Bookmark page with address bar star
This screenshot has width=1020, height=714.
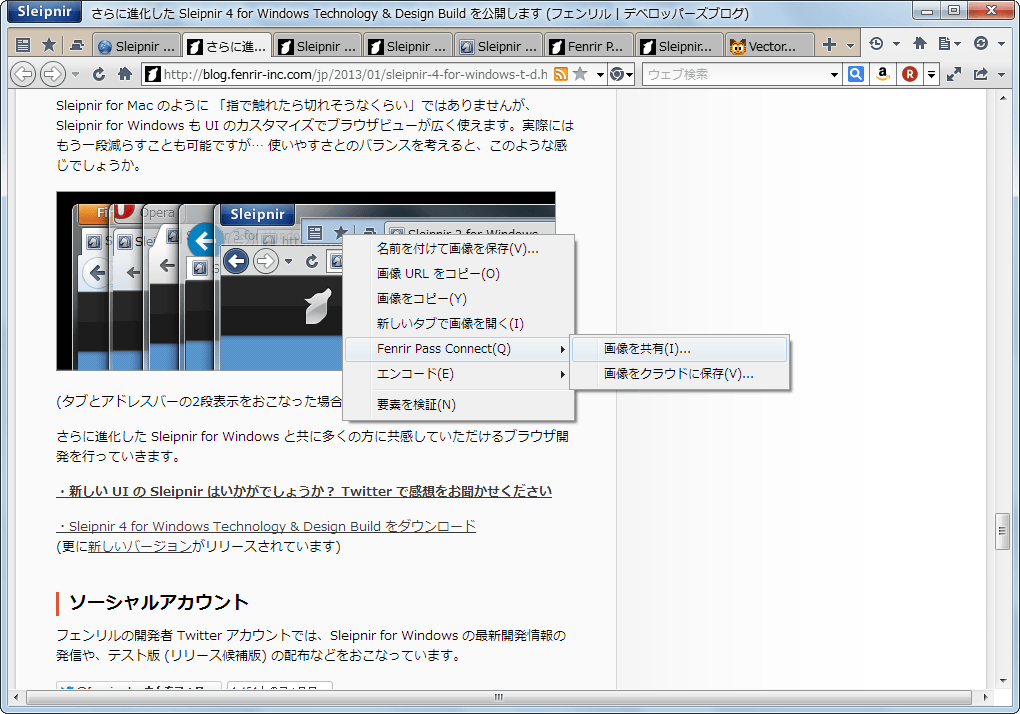tap(580, 74)
